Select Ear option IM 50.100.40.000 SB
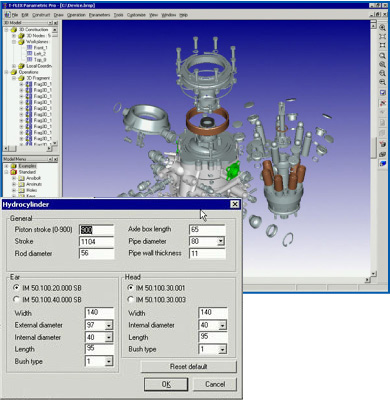The height and width of the screenshot is (400, 390). [x=16, y=299]
